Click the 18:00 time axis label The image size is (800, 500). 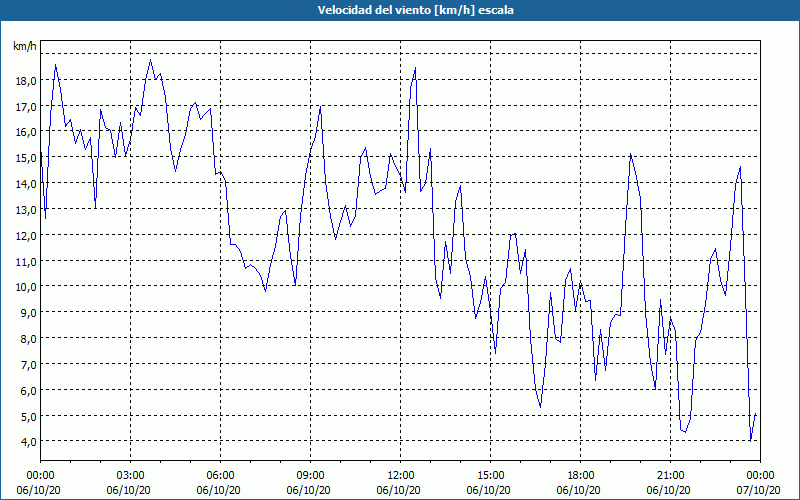coord(581,476)
